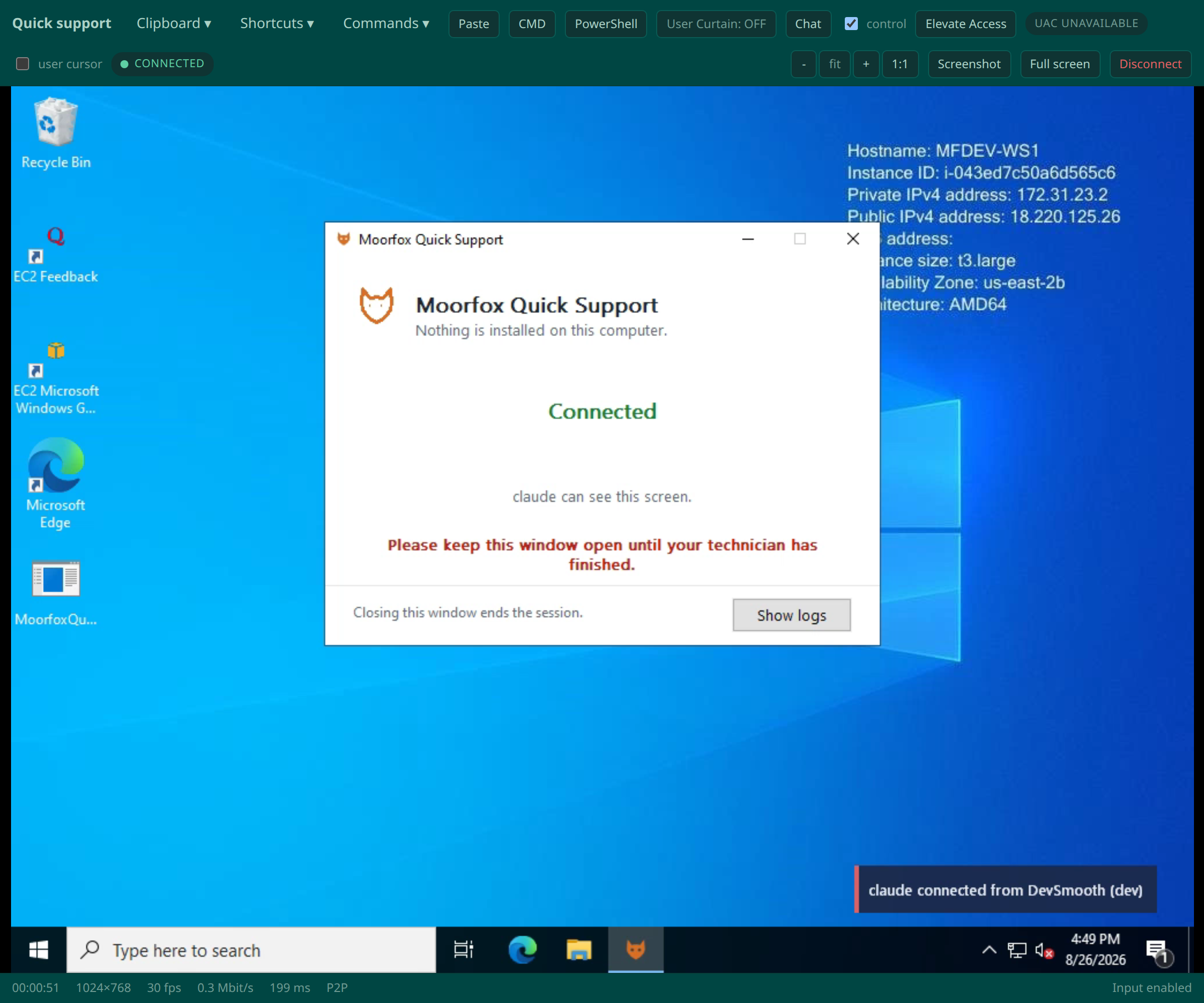The width and height of the screenshot is (1204, 1003).
Task: Open the taskbar clock showing 4:49 PM
Action: pos(1095,950)
